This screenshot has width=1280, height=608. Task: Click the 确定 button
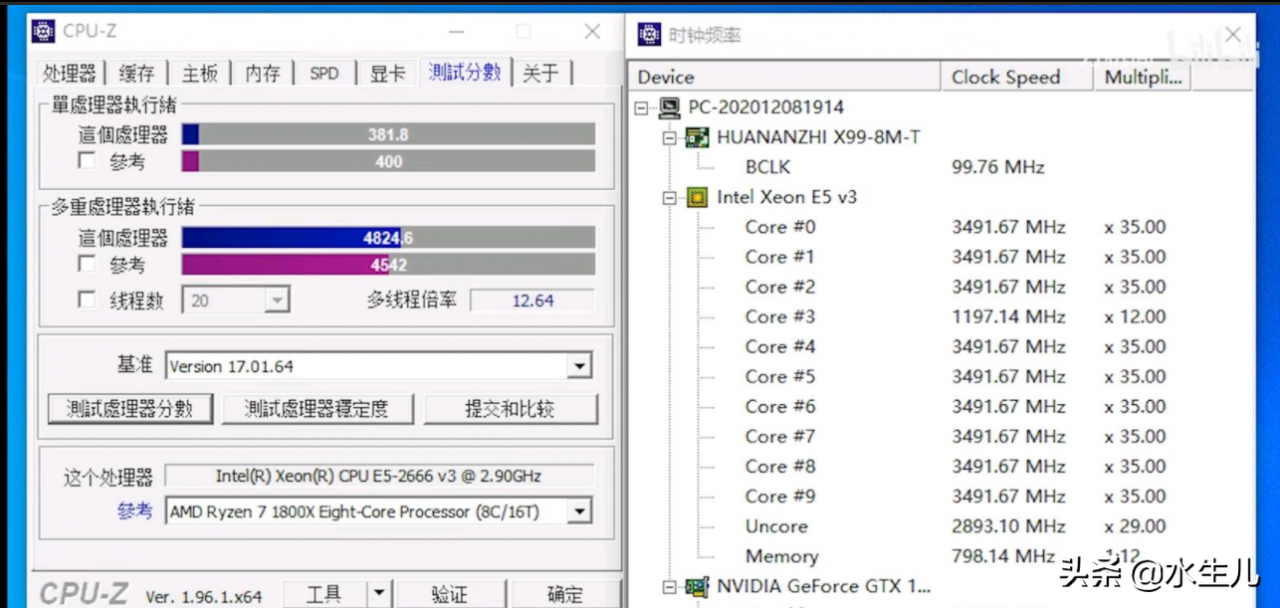564,594
